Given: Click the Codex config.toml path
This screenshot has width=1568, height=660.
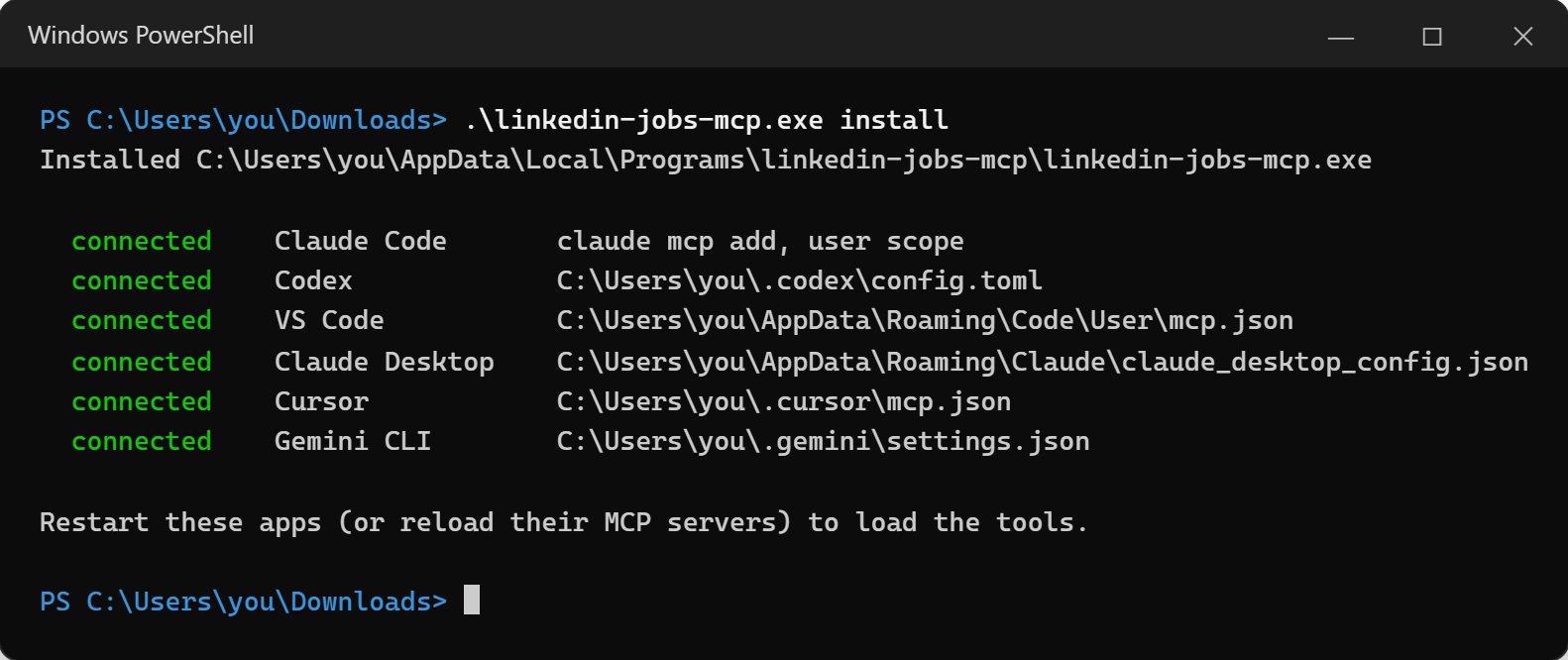Looking at the screenshot, I should click(x=800, y=281).
